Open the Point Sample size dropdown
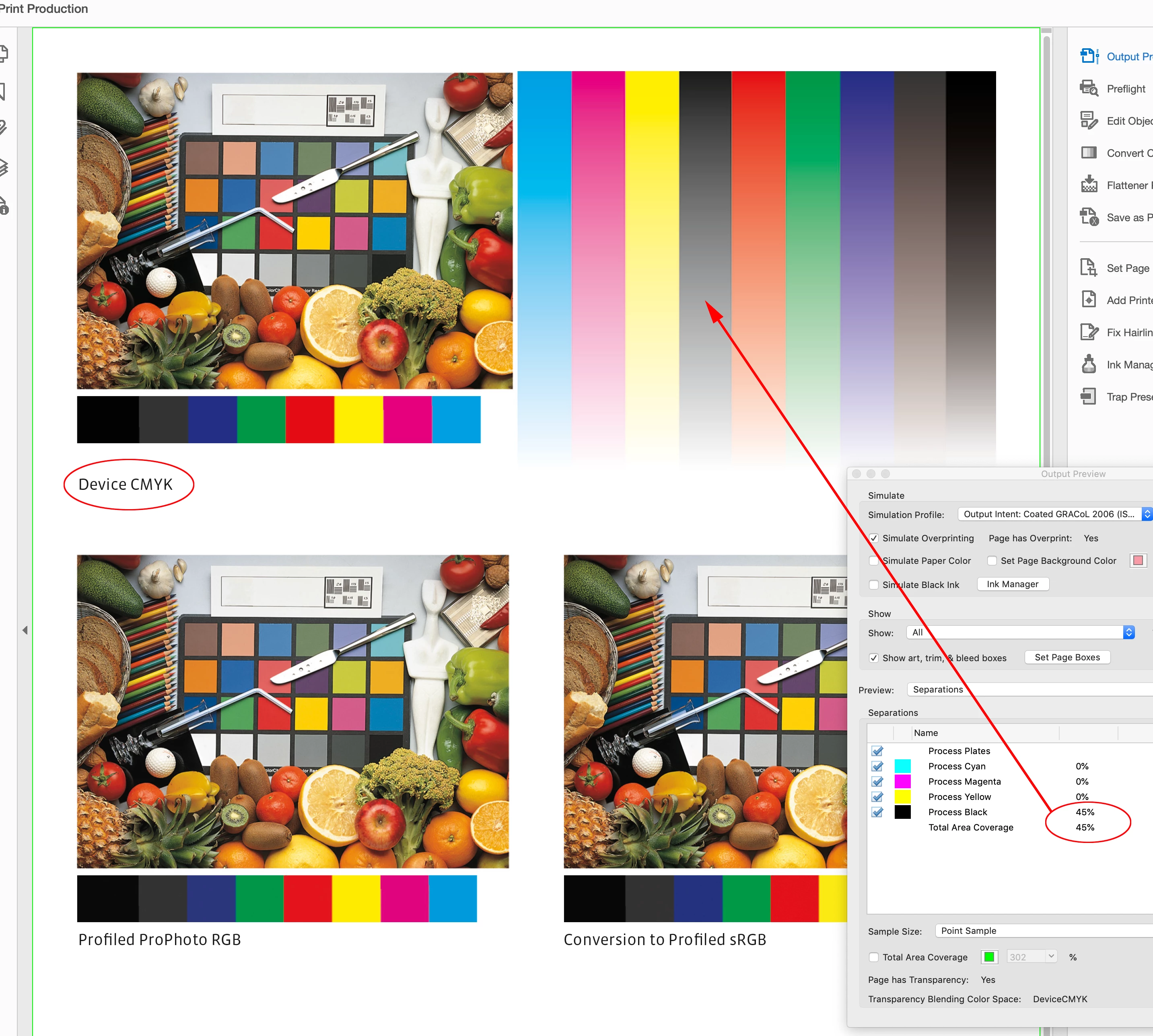This screenshot has height=1036, width=1153. click(x=1042, y=931)
